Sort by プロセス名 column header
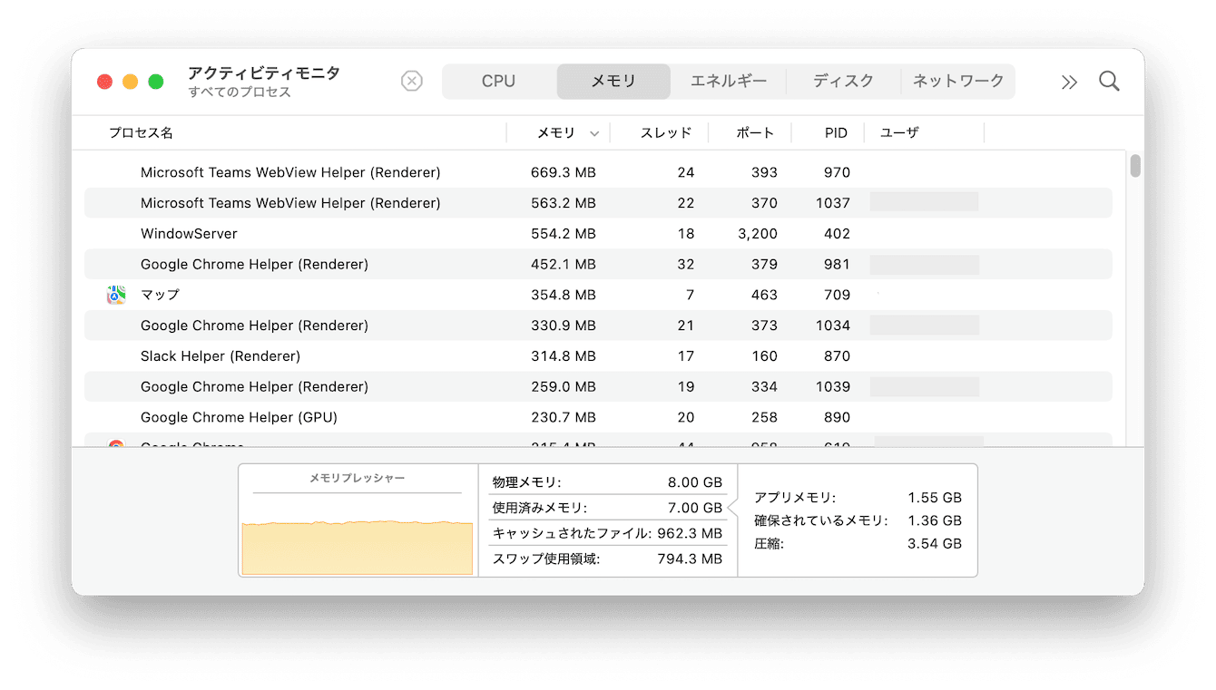This screenshot has height=690, width=1216. click(x=141, y=133)
